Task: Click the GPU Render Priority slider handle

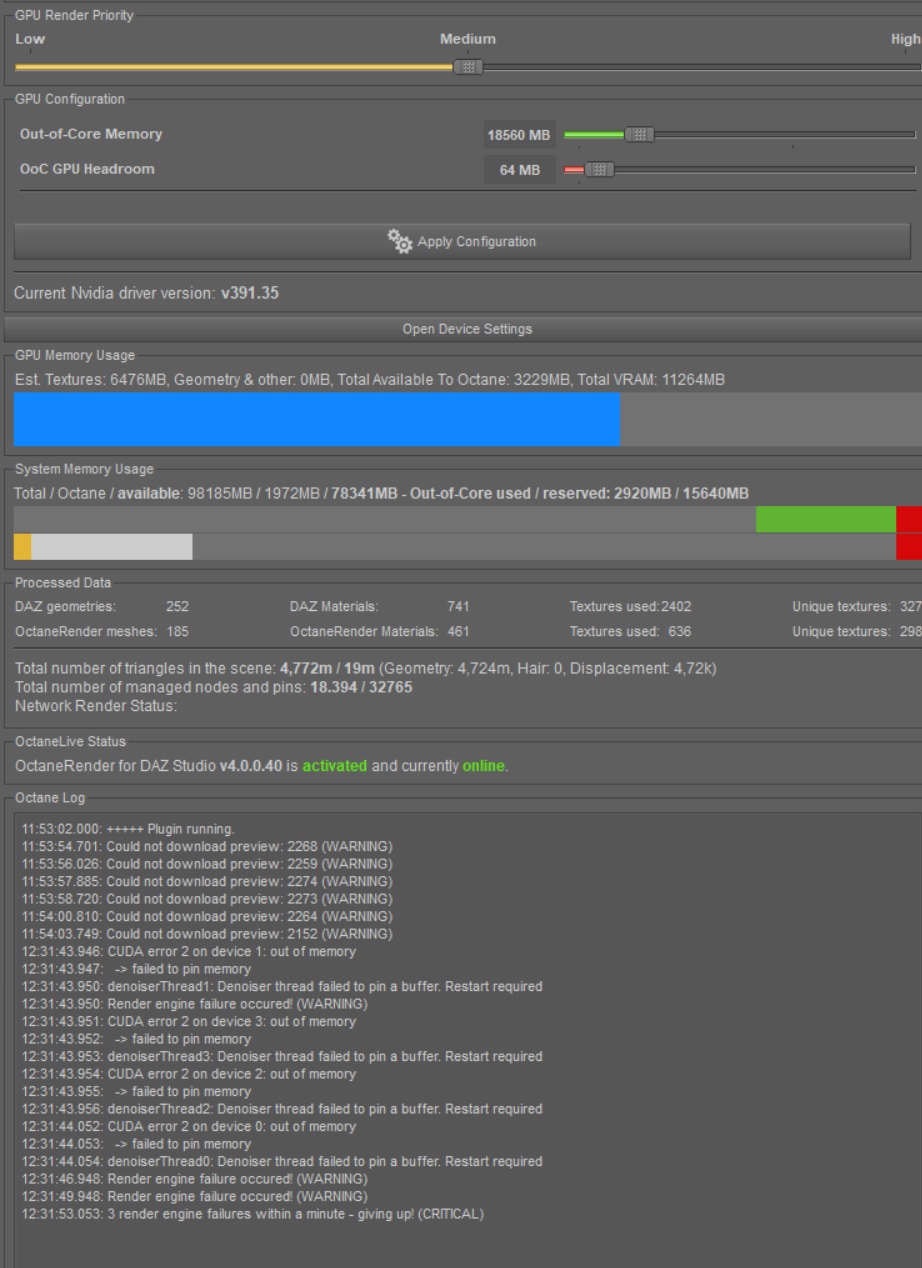Action: [467, 67]
